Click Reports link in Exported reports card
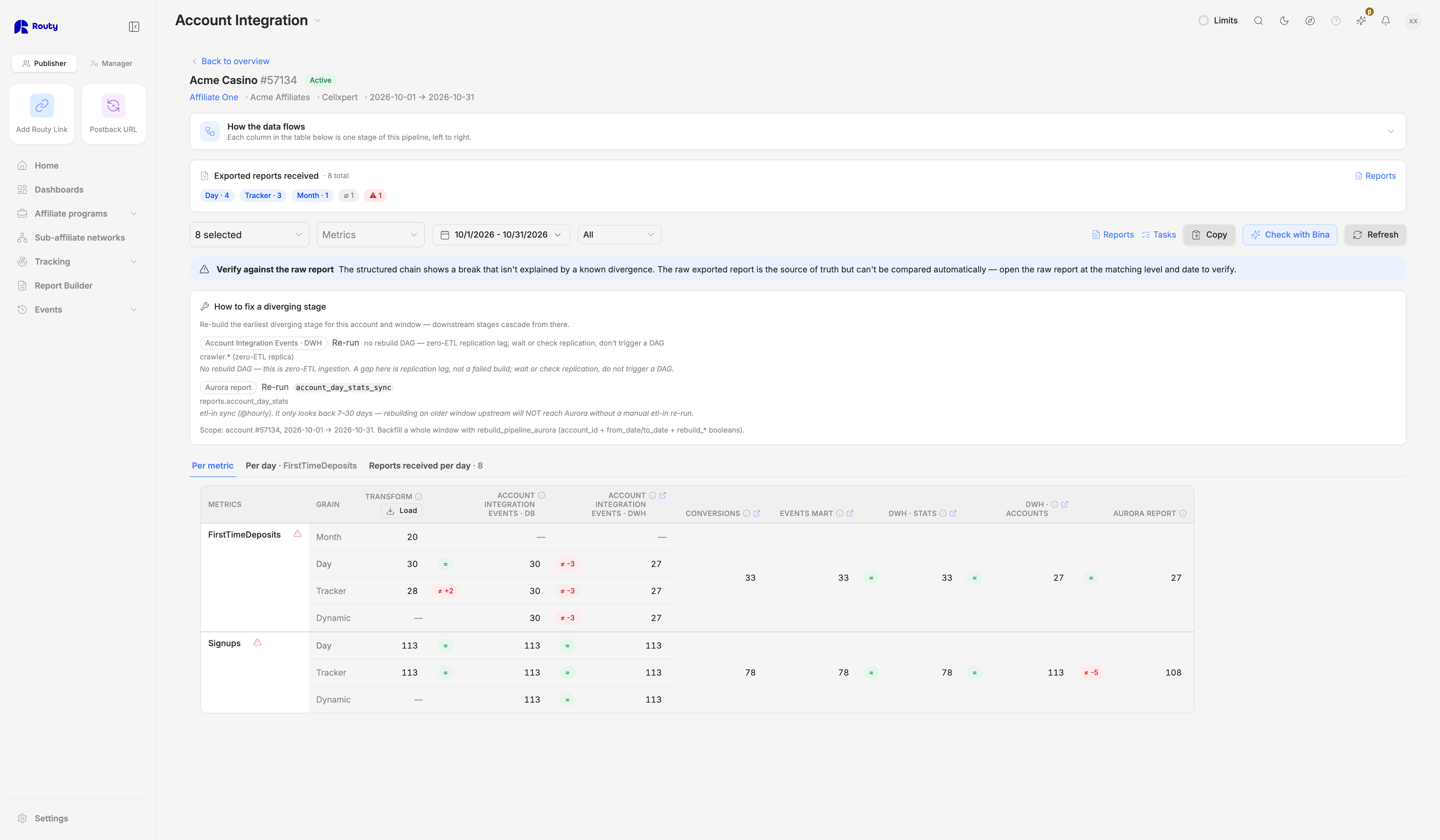Viewport: 1440px width, 840px height. pyautogui.click(x=1375, y=176)
